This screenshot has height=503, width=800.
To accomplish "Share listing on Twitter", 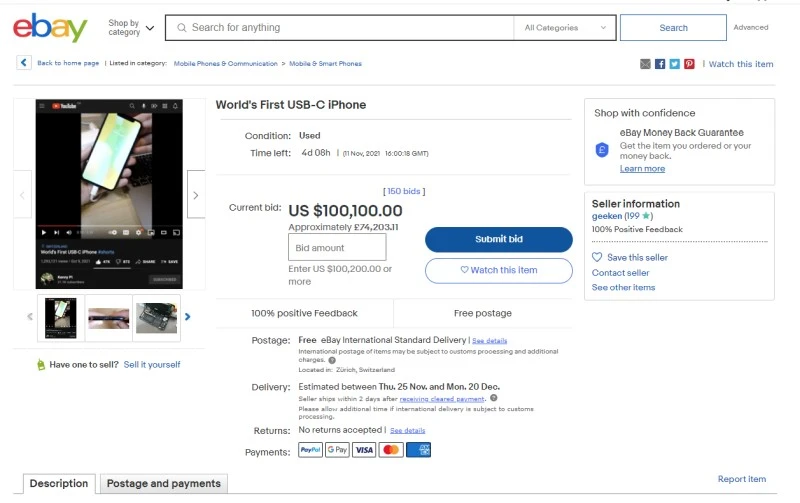I will tap(675, 64).
